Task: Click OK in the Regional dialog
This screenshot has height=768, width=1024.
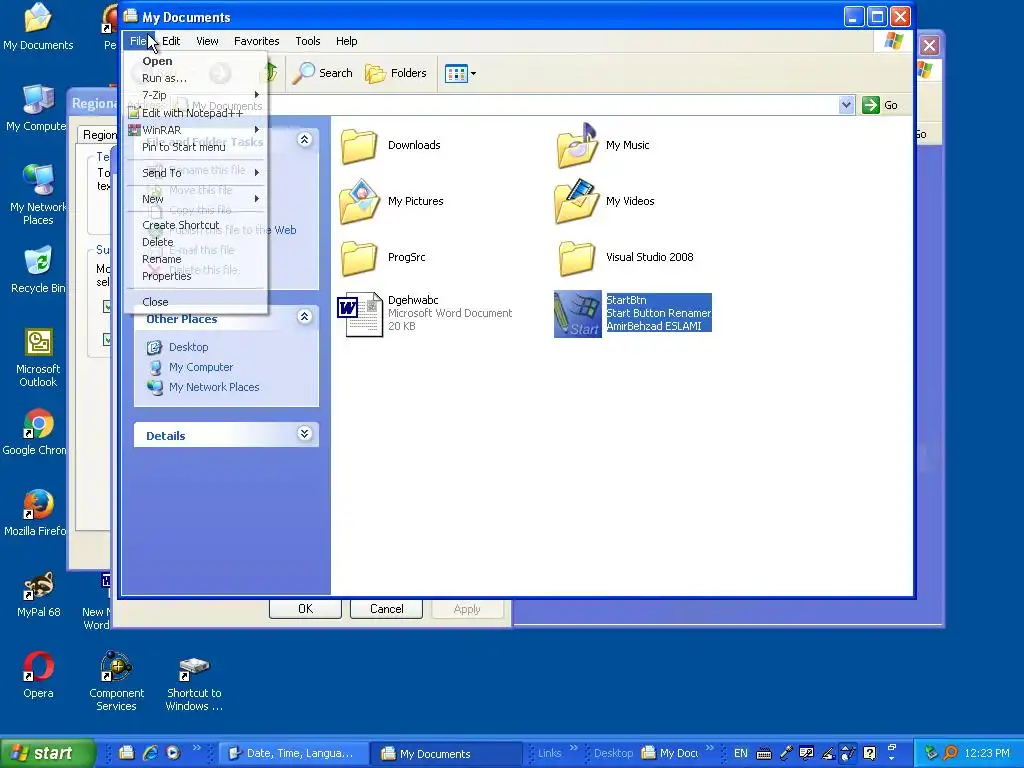Action: pyautogui.click(x=306, y=609)
